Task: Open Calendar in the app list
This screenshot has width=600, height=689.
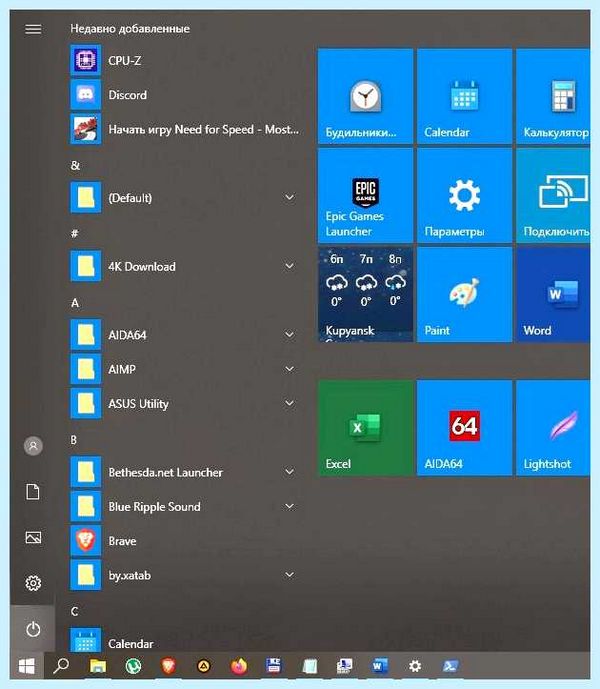Action: tap(185, 642)
